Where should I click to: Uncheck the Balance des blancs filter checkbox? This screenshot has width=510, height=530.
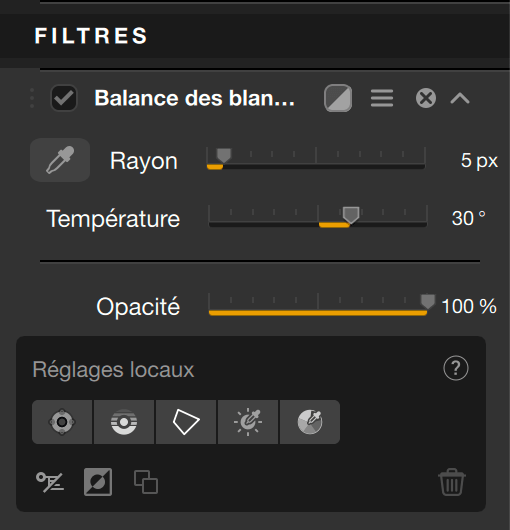(x=64, y=98)
